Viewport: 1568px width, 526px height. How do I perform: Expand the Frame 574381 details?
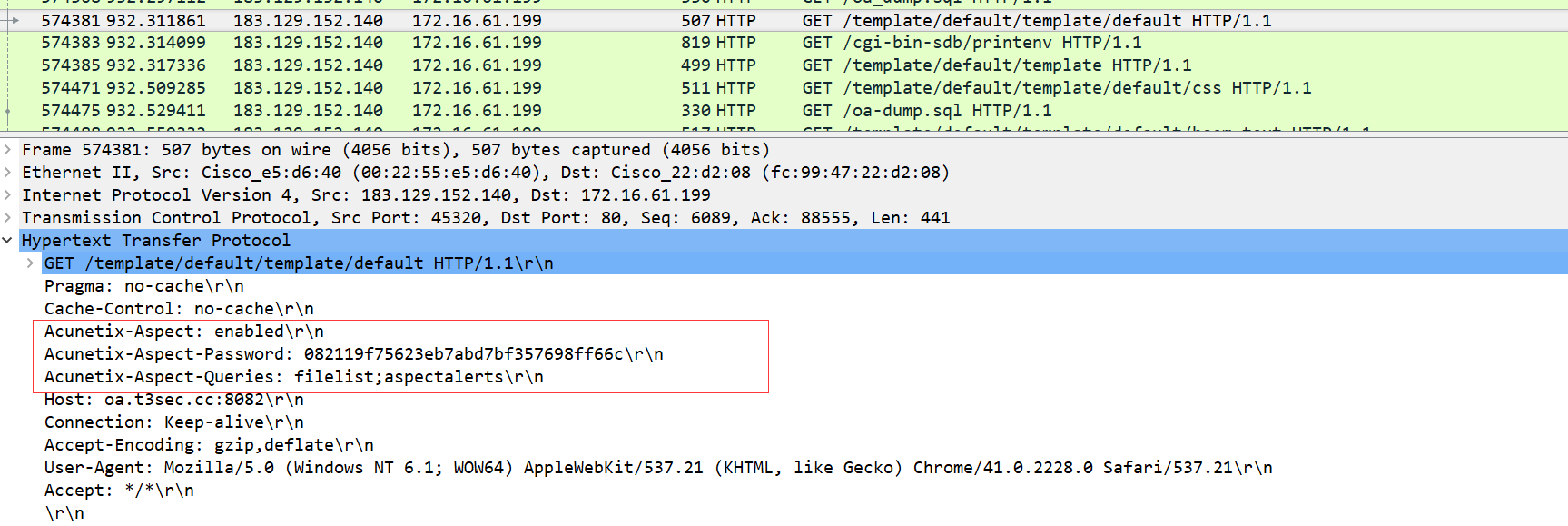[8, 150]
